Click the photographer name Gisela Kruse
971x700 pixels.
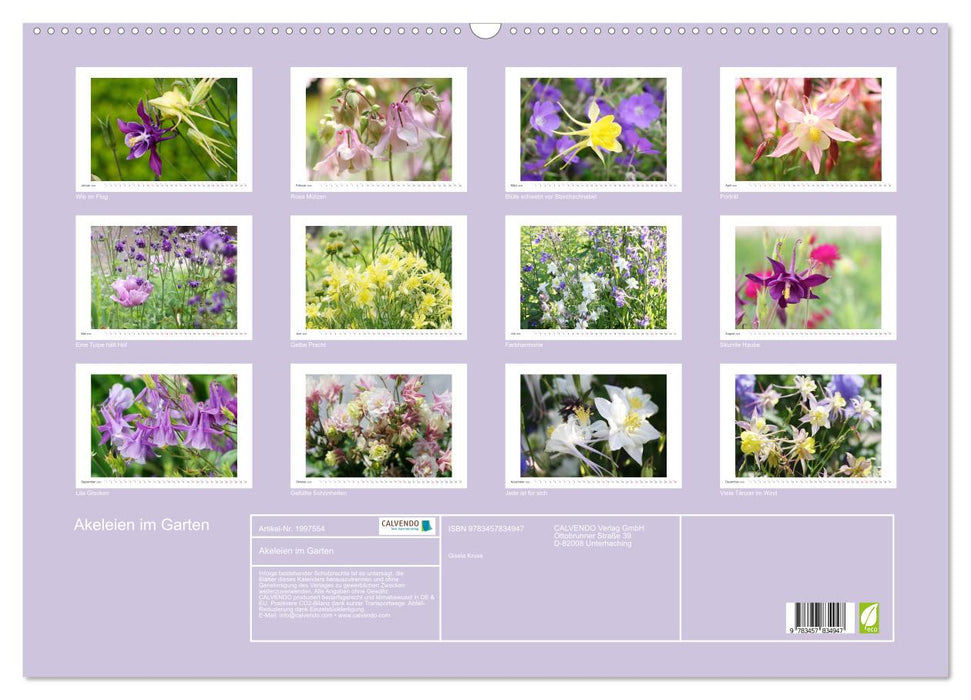coord(465,557)
